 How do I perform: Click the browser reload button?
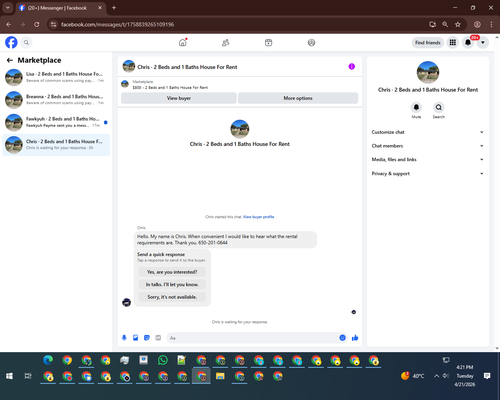point(37,24)
